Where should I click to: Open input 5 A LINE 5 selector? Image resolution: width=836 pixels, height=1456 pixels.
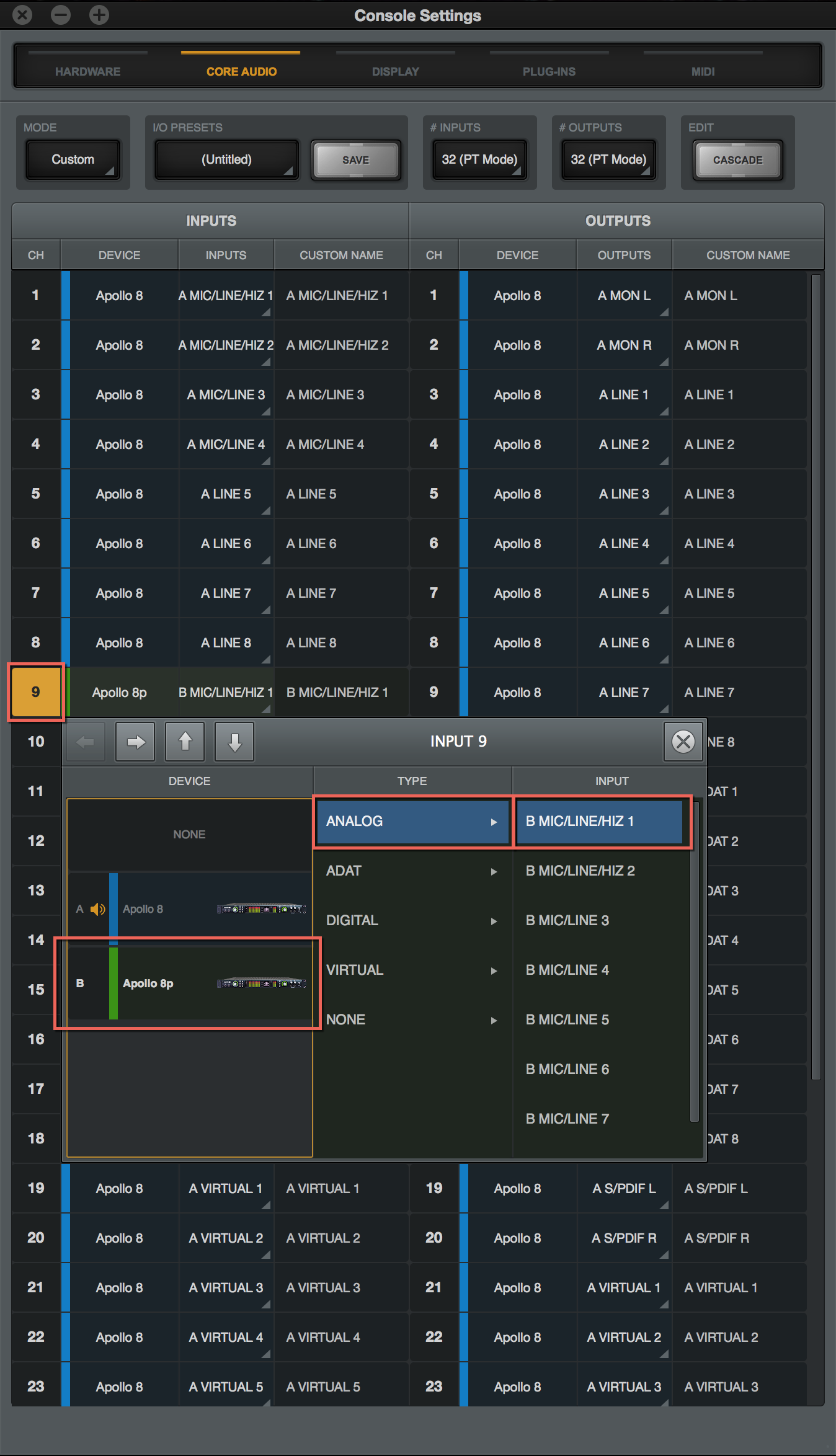pyautogui.click(x=226, y=494)
